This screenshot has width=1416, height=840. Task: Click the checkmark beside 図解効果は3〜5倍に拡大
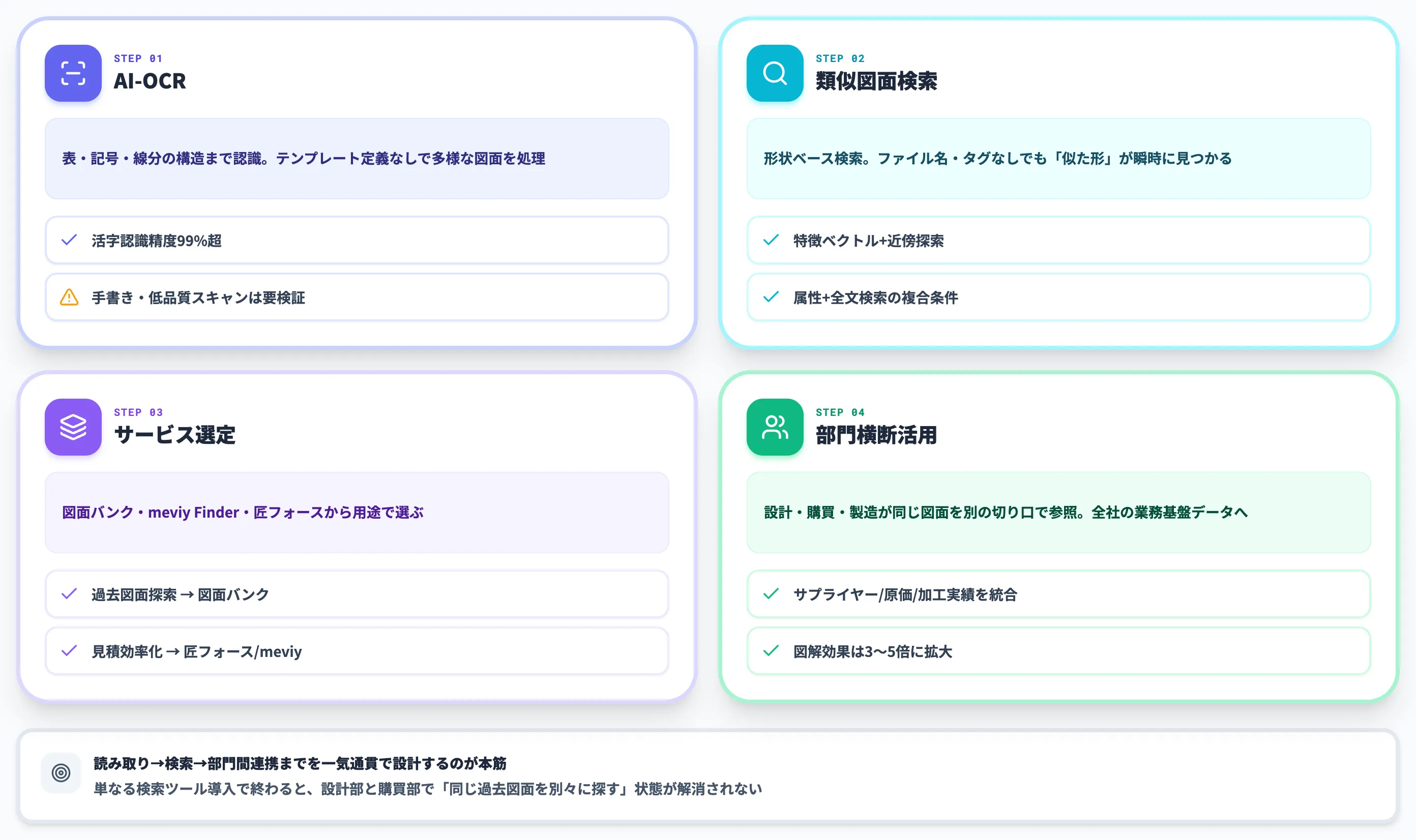[x=771, y=651]
